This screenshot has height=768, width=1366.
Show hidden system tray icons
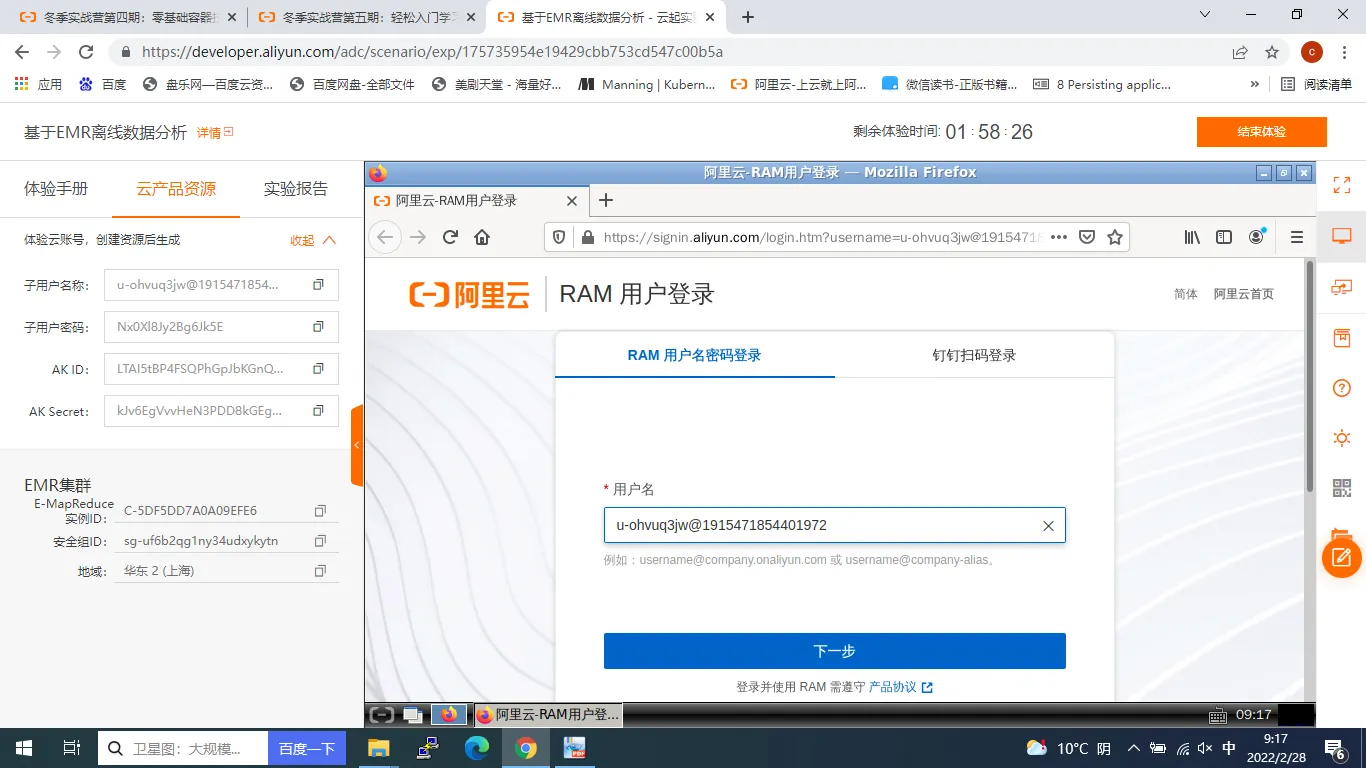pyautogui.click(x=1133, y=748)
